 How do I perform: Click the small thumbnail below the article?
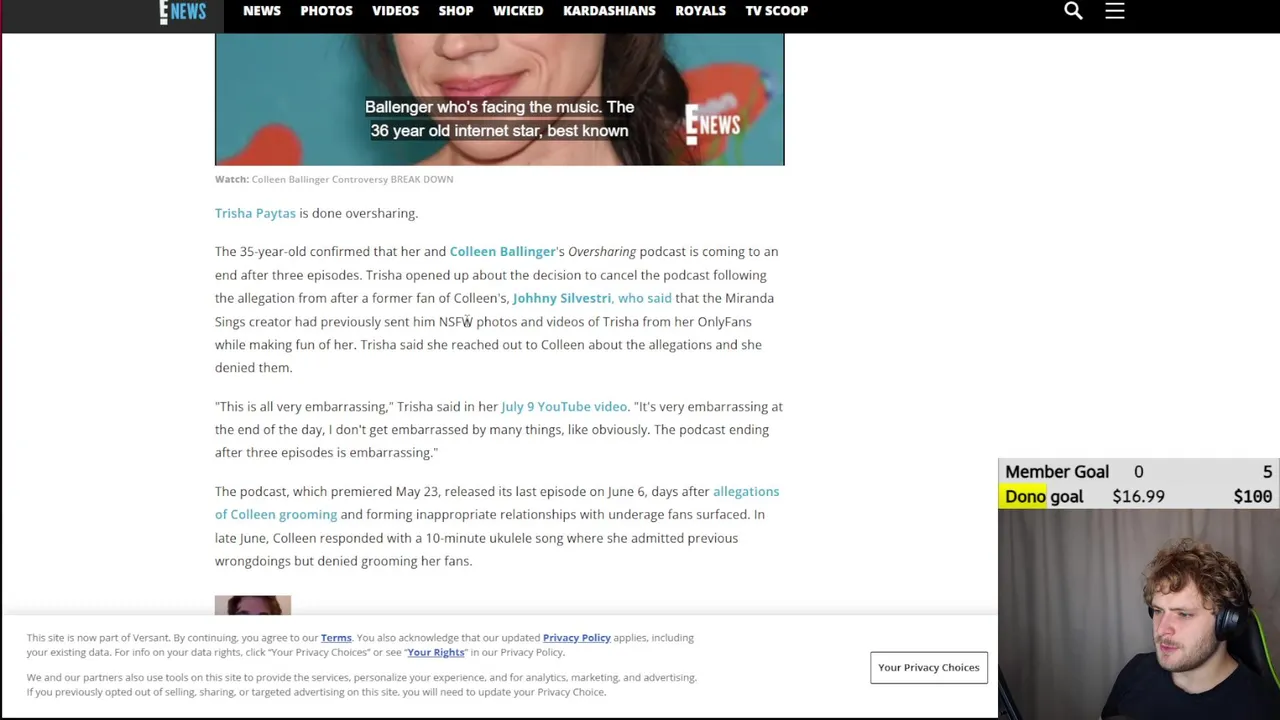click(x=253, y=606)
